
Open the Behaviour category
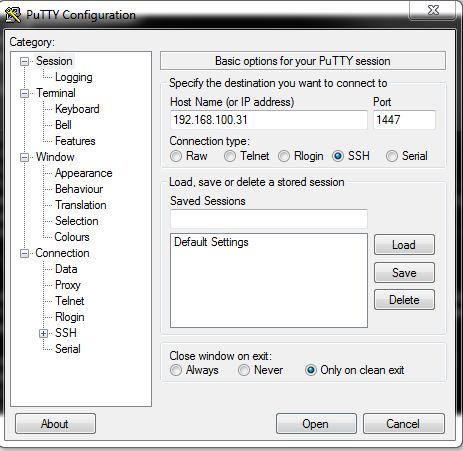pos(79,189)
